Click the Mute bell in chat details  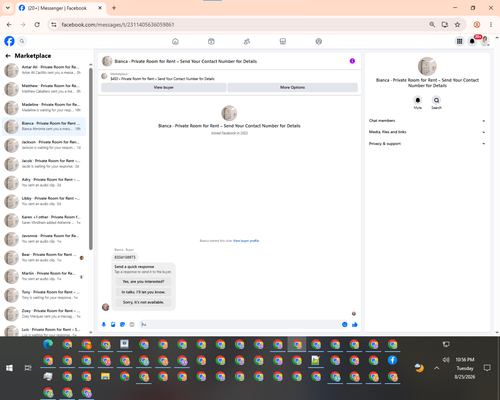(418, 100)
